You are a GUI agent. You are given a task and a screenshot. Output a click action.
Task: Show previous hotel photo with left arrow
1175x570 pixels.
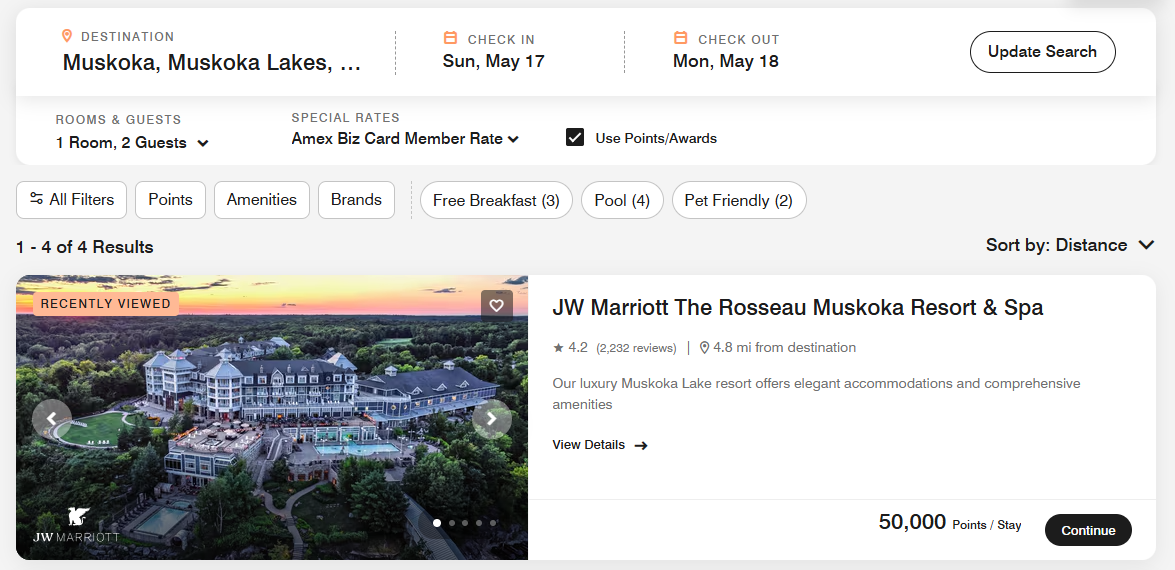coord(52,419)
